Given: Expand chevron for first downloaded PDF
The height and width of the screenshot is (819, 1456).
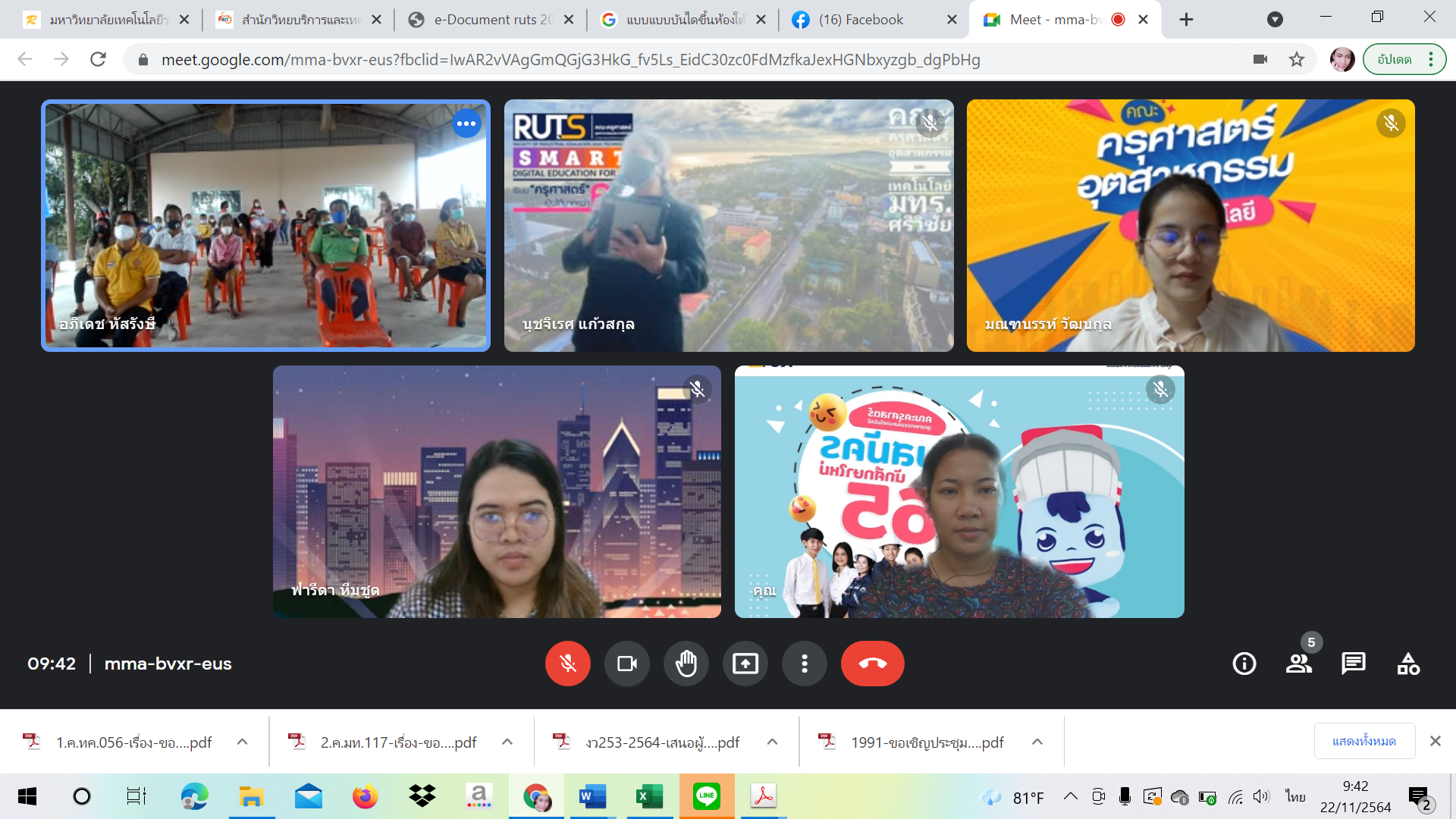Looking at the screenshot, I should pos(242,742).
